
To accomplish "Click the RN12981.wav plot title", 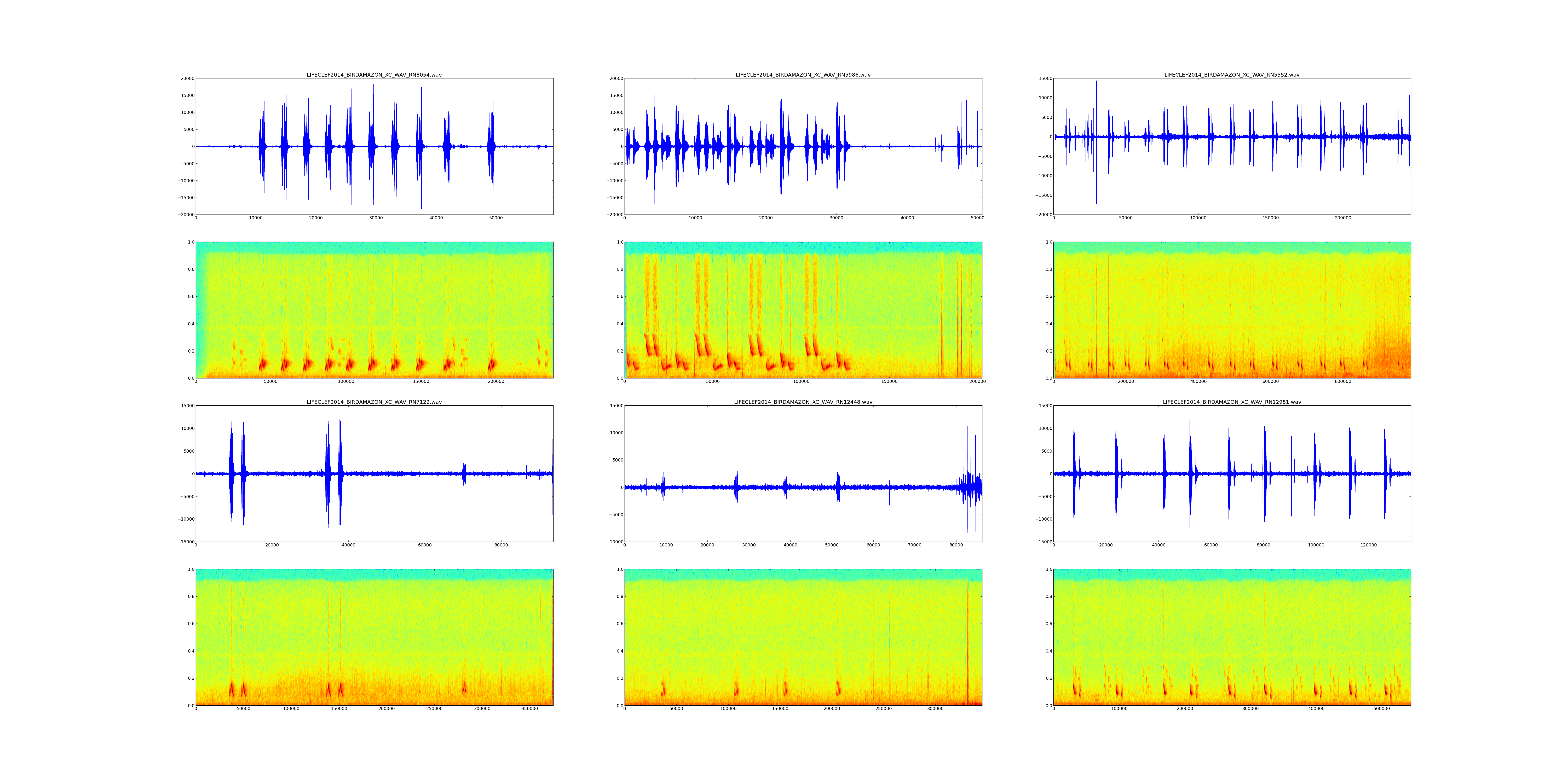I will coord(1231,402).
